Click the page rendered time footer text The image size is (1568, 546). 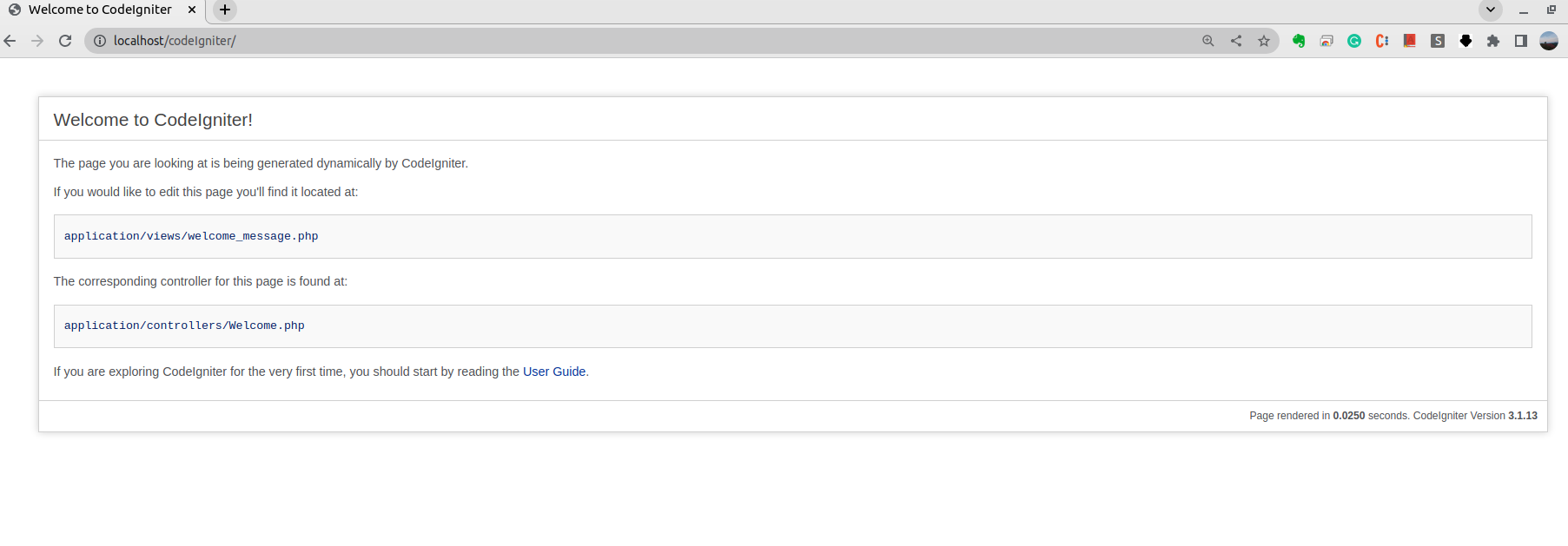tap(1393, 416)
